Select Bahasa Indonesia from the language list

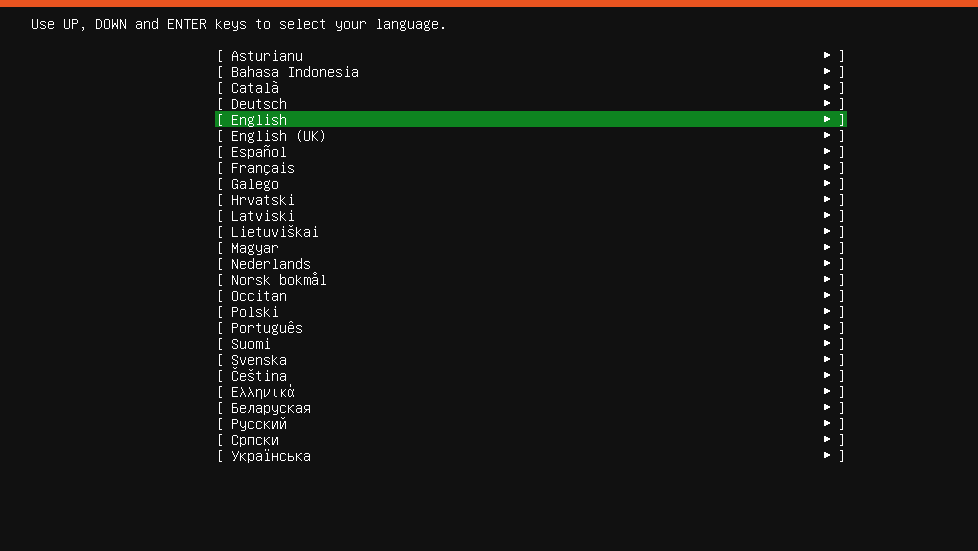[531, 72]
